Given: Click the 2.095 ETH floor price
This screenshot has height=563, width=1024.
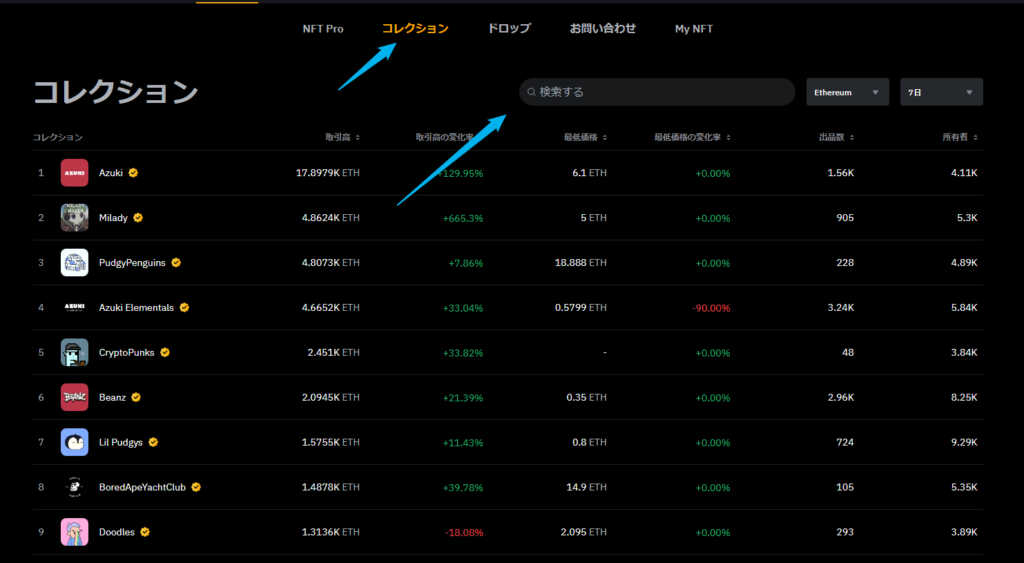Looking at the screenshot, I should pos(584,532).
